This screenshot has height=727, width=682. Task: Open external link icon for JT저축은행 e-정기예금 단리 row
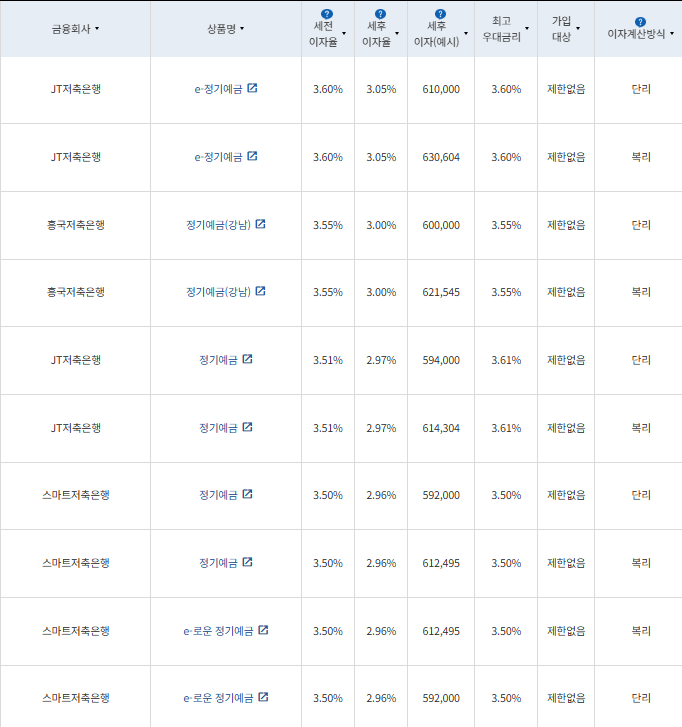point(252,88)
